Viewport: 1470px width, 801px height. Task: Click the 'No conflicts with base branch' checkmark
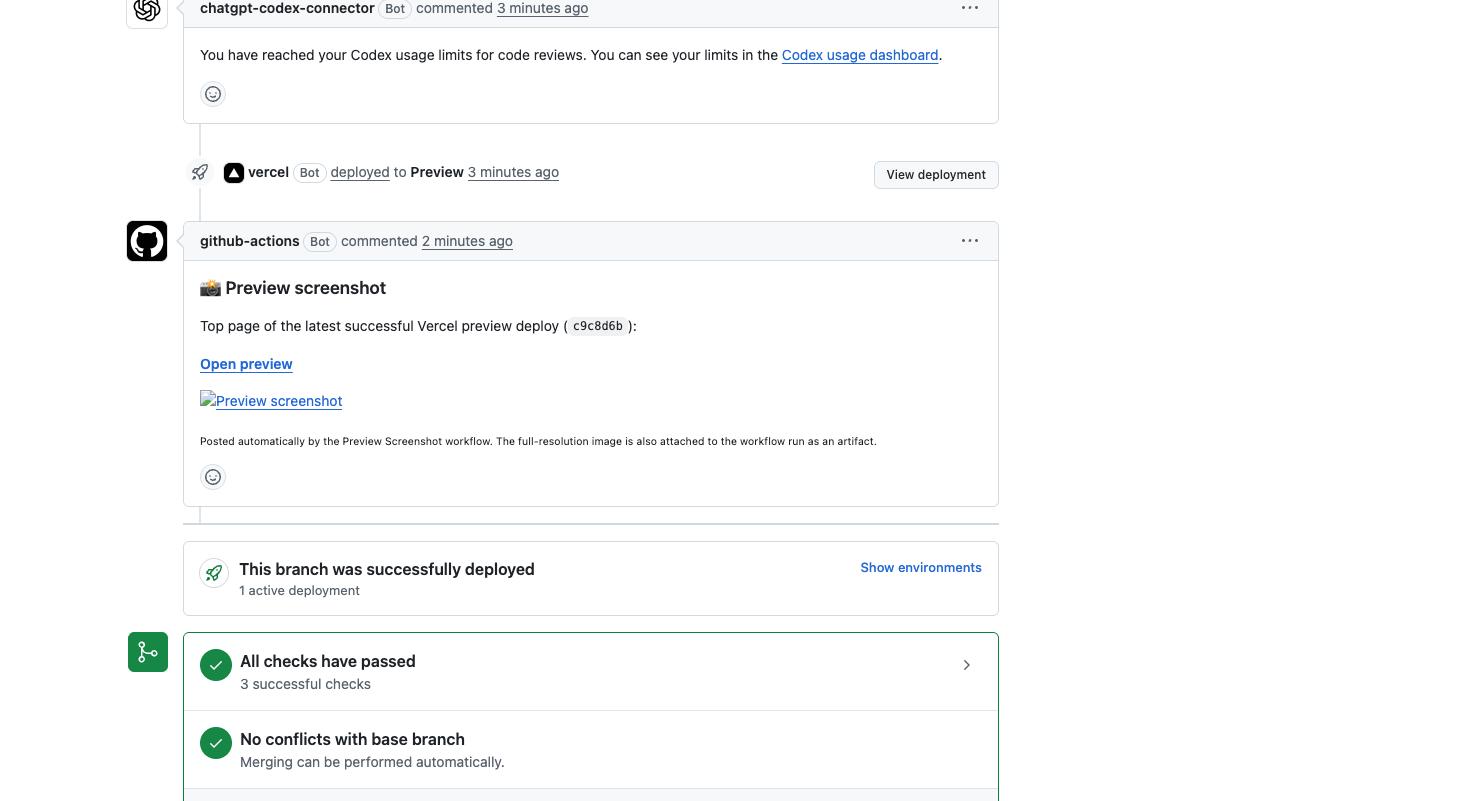click(216, 743)
